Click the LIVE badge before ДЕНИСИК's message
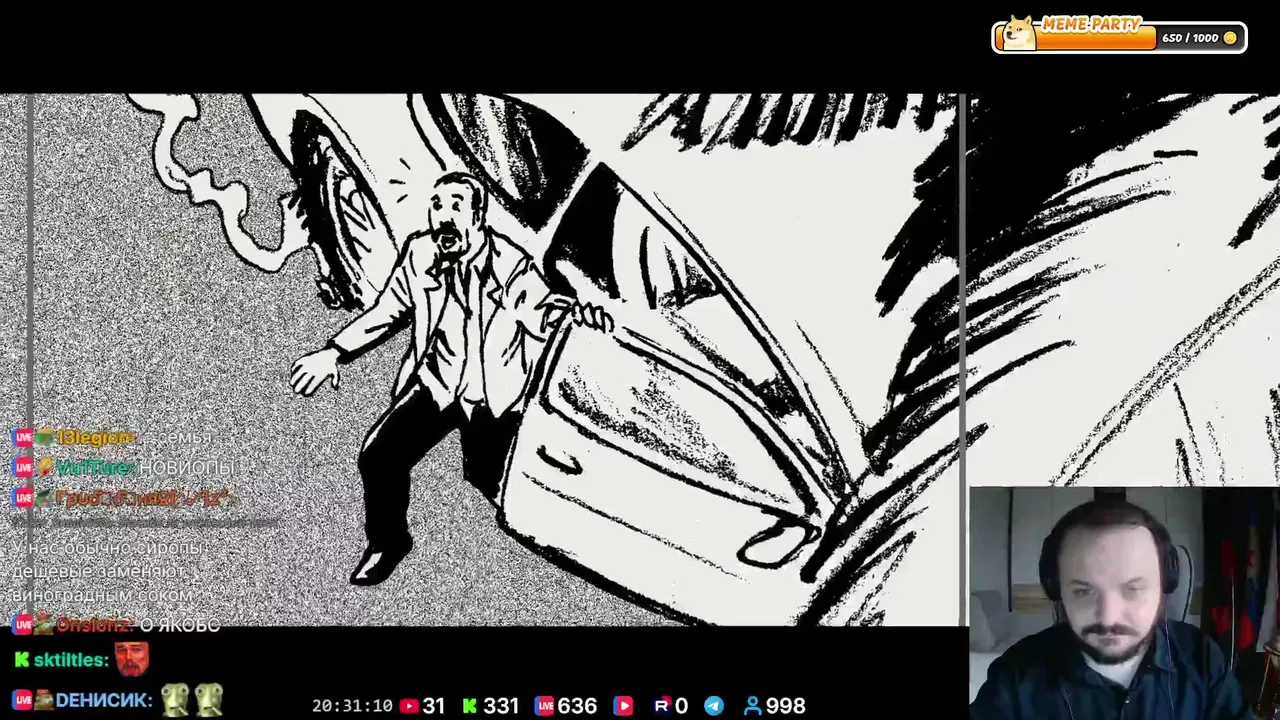Viewport: 1280px width, 720px height. [23, 700]
